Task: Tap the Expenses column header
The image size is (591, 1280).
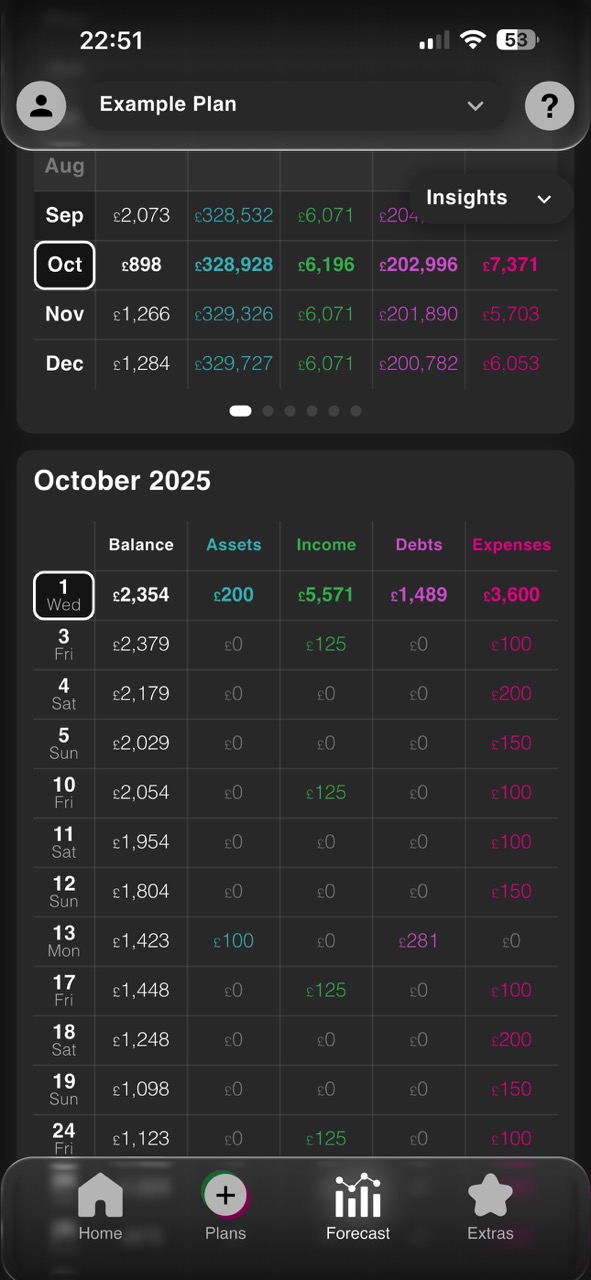Action: (511, 545)
